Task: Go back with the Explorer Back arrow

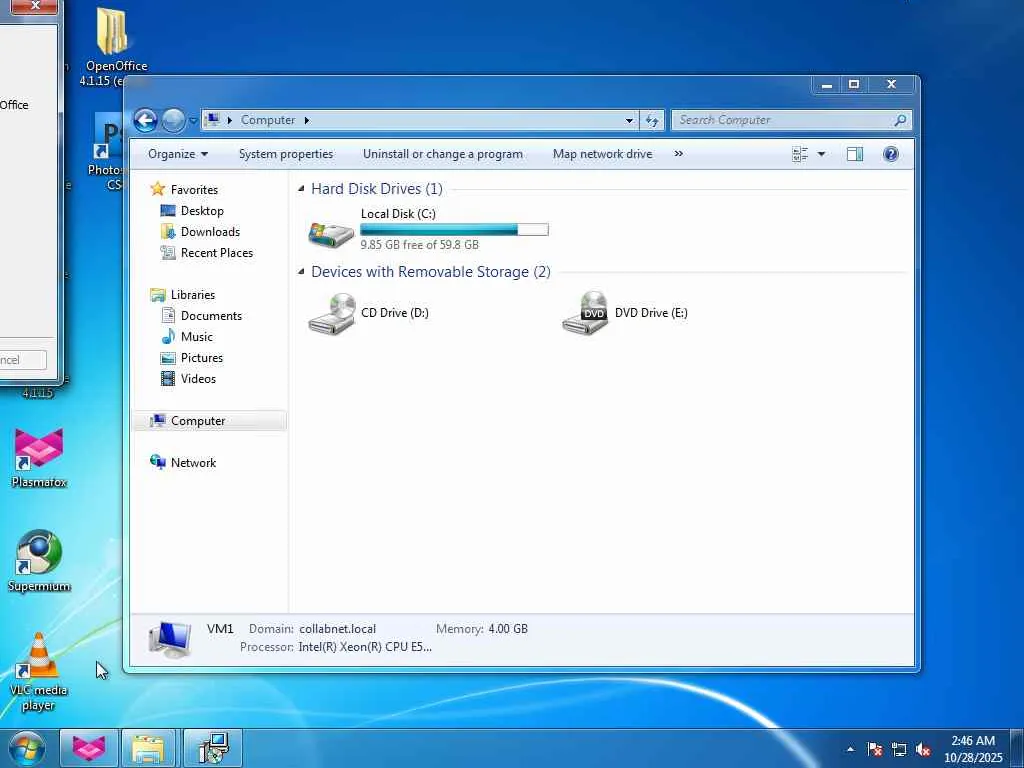Action: pos(145,120)
